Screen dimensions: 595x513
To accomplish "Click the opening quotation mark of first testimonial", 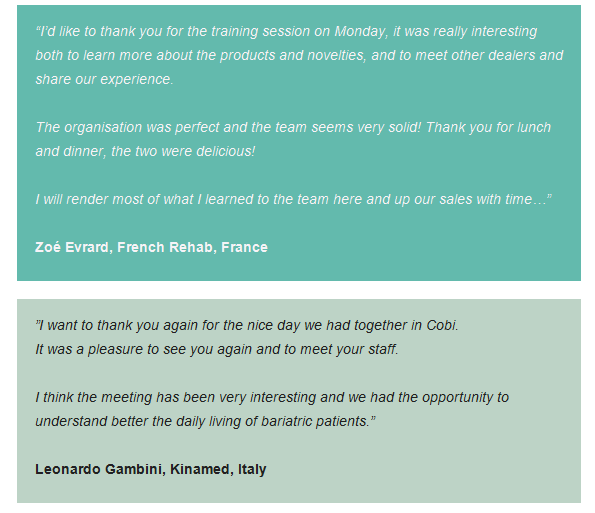I will coord(38,28).
